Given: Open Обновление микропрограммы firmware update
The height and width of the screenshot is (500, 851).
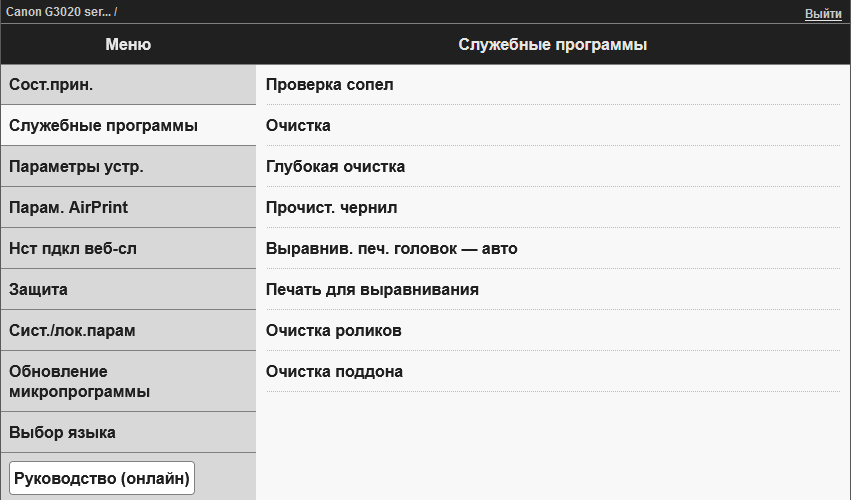Looking at the screenshot, I should (128, 381).
